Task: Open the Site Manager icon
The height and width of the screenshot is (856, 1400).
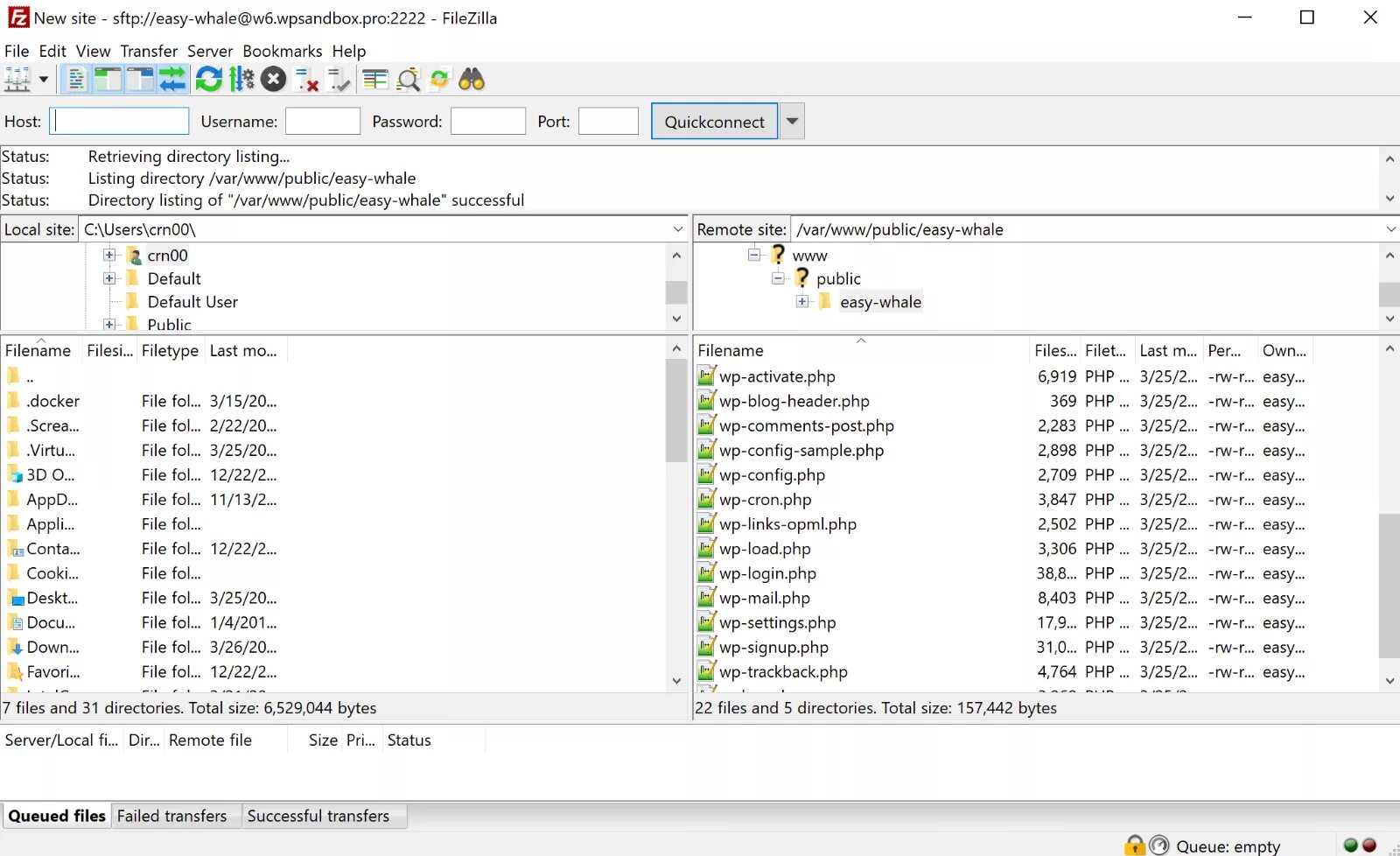Action: tap(17, 80)
